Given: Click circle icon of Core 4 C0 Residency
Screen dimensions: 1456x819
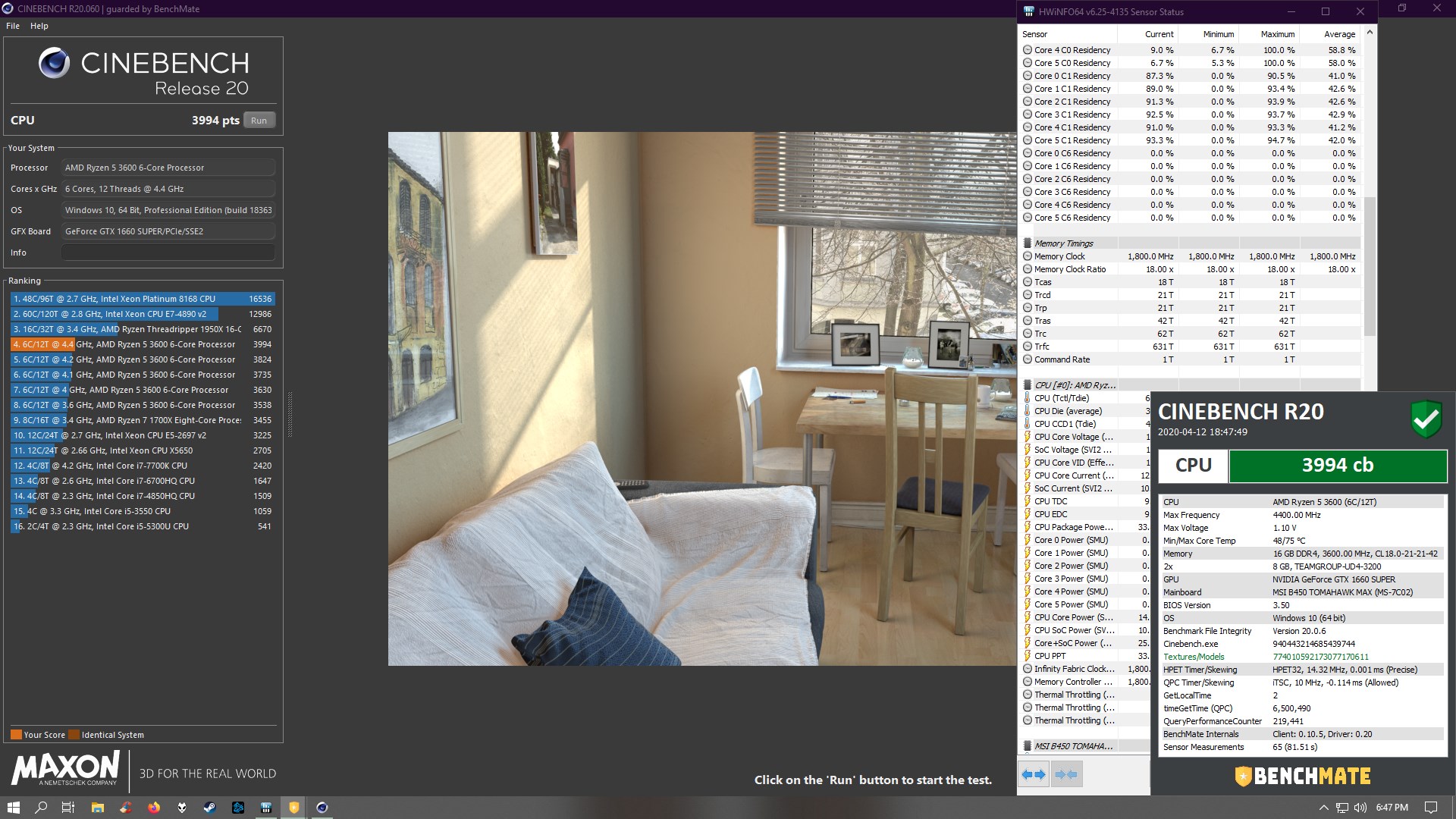Looking at the screenshot, I should pyautogui.click(x=1028, y=50).
